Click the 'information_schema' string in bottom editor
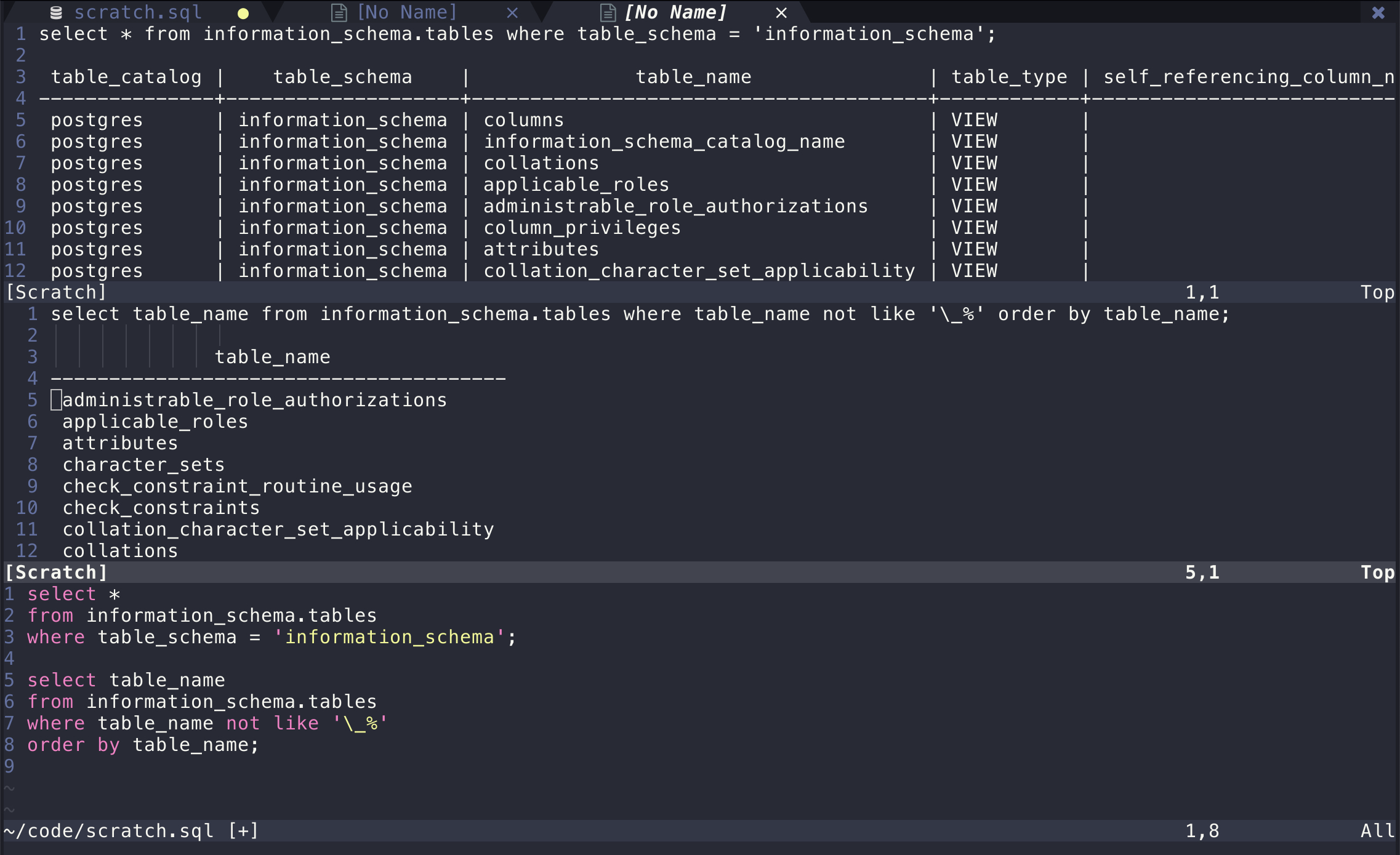Screen dimensions: 1400x855 (x=389, y=637)
